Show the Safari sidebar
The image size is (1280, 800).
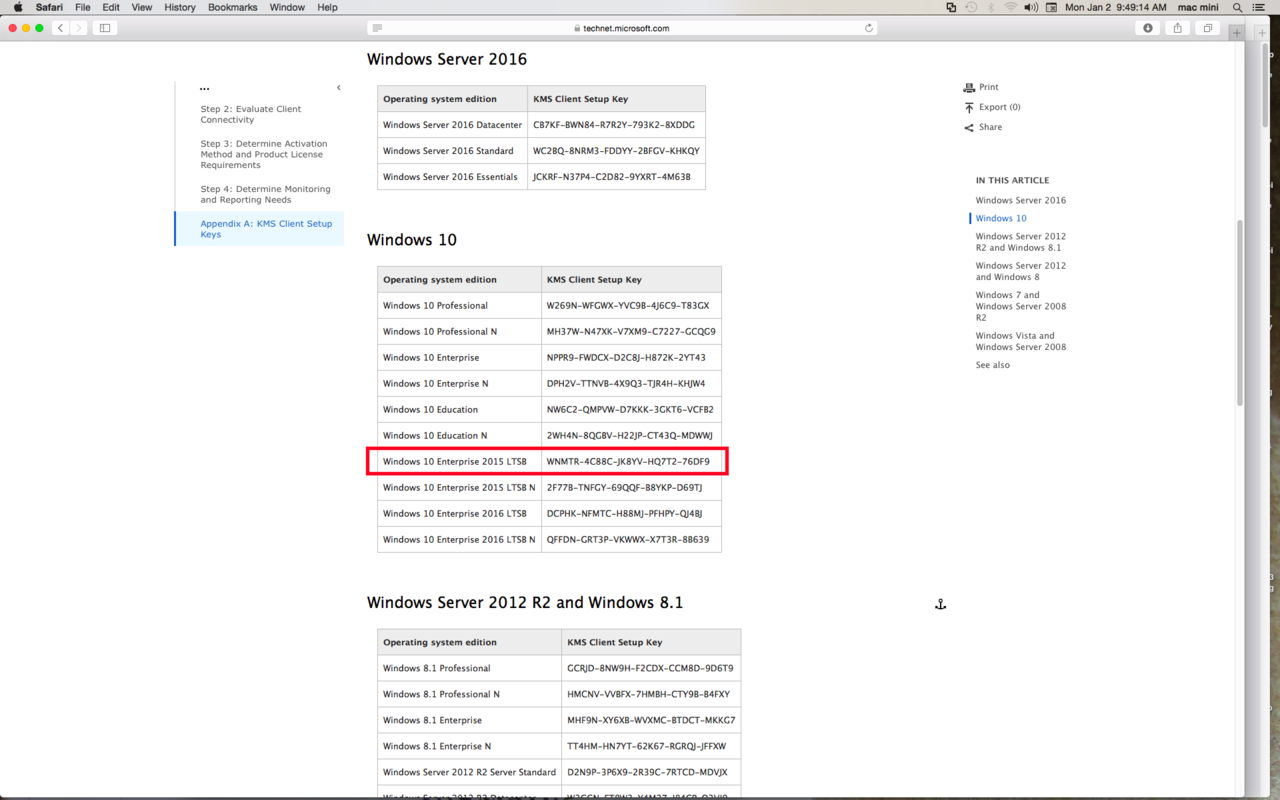105,28
